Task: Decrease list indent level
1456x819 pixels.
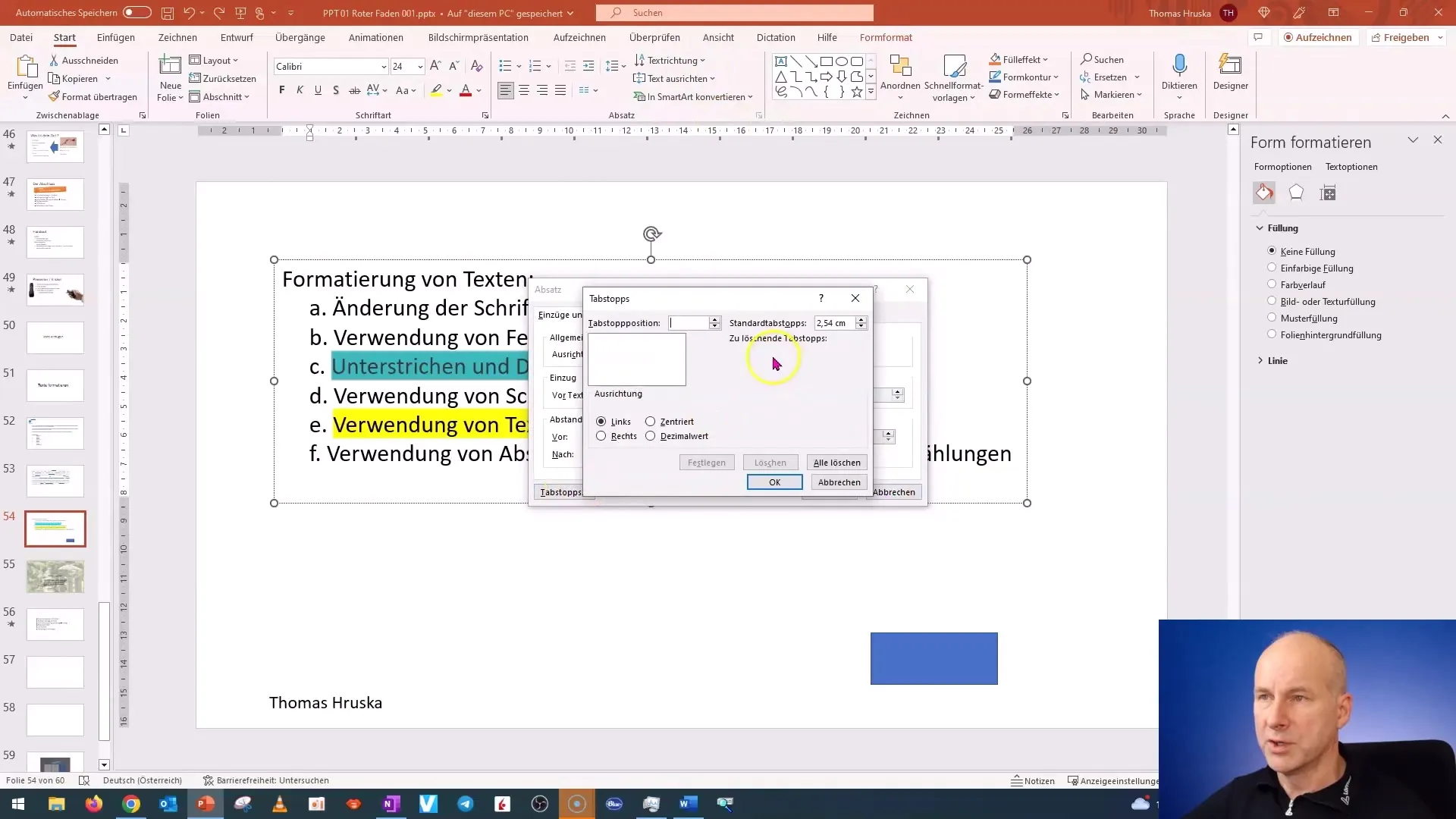Action: click(570, 66)
